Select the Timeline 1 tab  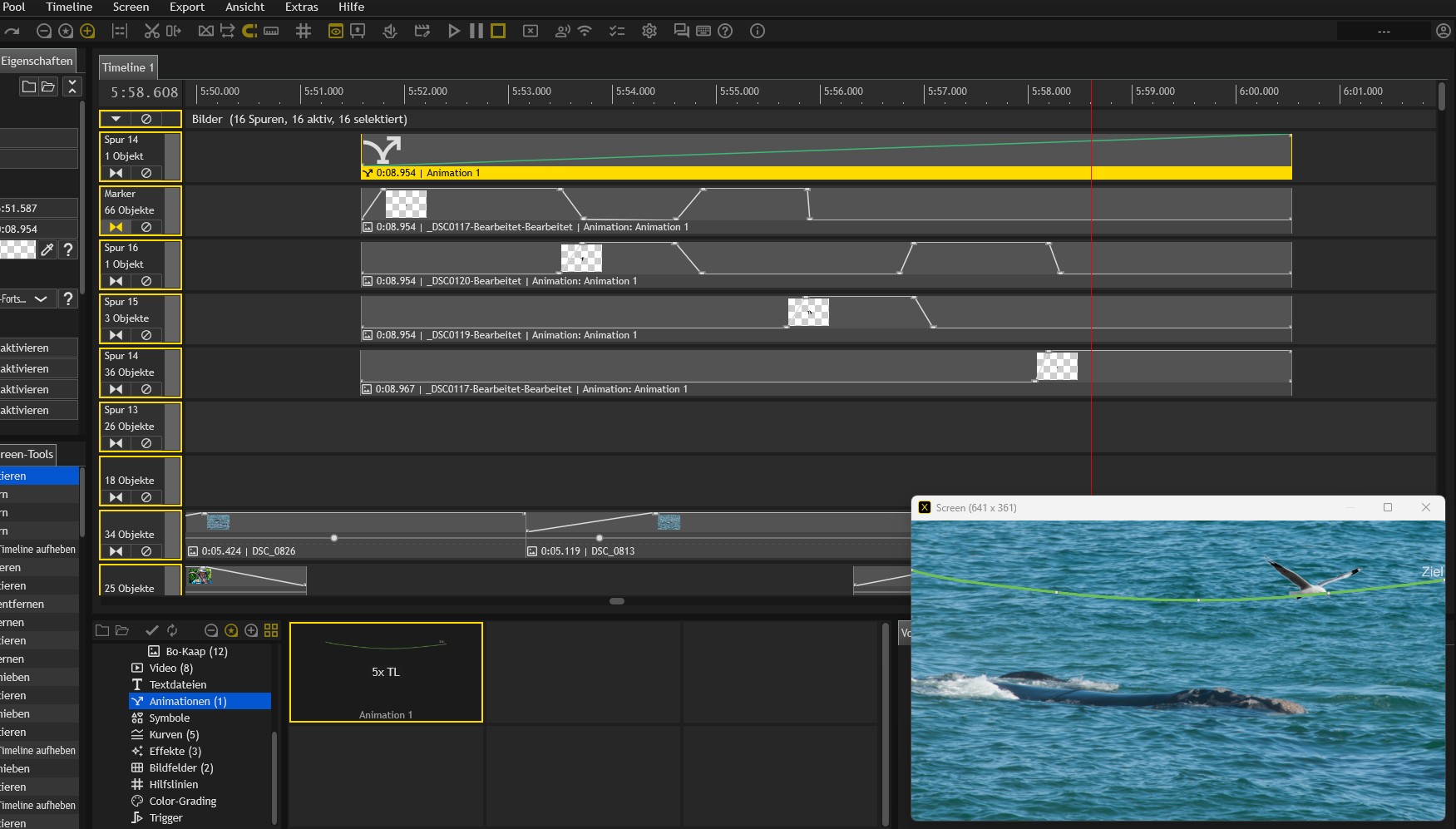click(127, 67)
